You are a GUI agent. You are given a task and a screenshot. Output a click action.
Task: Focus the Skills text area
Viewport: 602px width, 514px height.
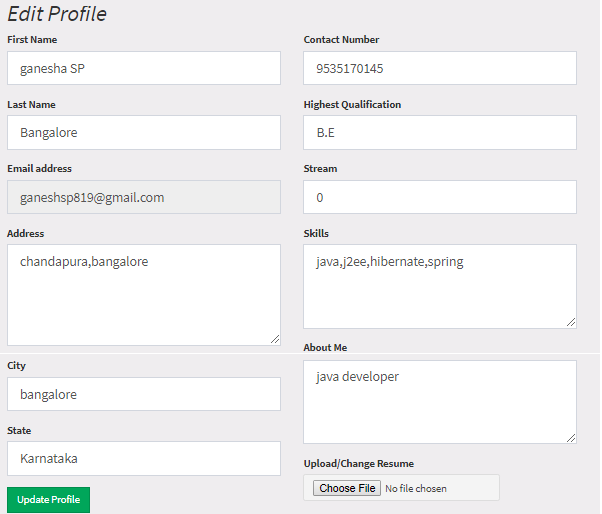pyautogui.click(x=440, y=286)
